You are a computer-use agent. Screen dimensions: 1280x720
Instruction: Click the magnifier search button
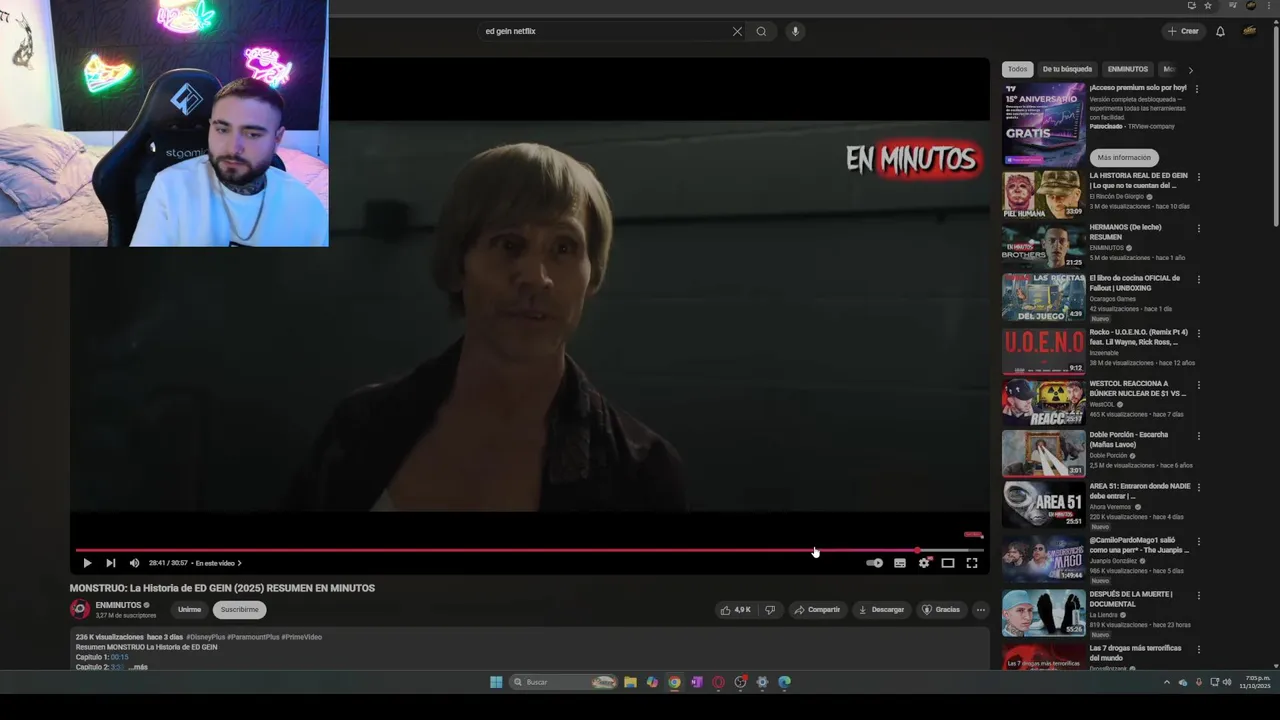[762, 31]
